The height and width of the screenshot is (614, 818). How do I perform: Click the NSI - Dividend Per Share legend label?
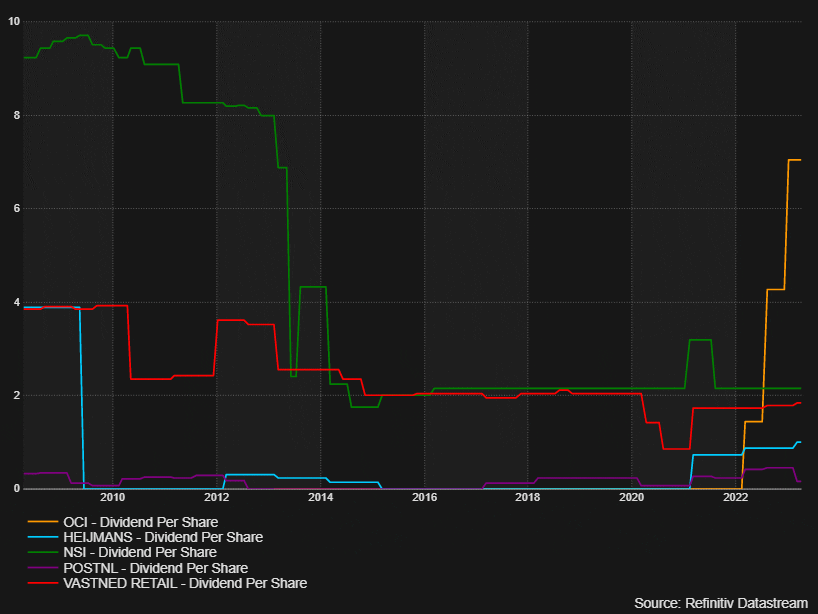[140, 552]
